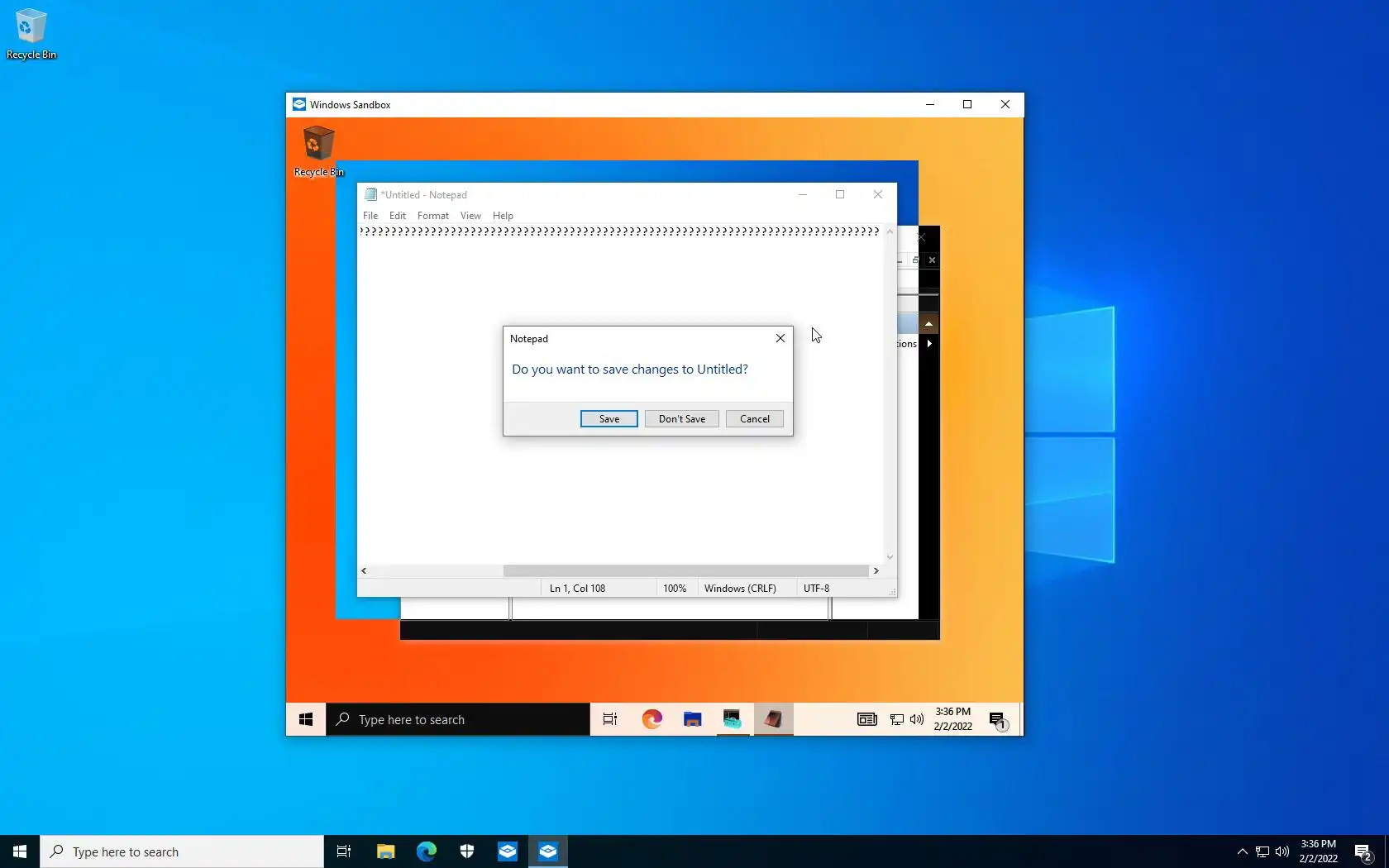Cancel the Notepad save prompt
Viewport: 1389px width, 868px height.
[x=755, y=419]
